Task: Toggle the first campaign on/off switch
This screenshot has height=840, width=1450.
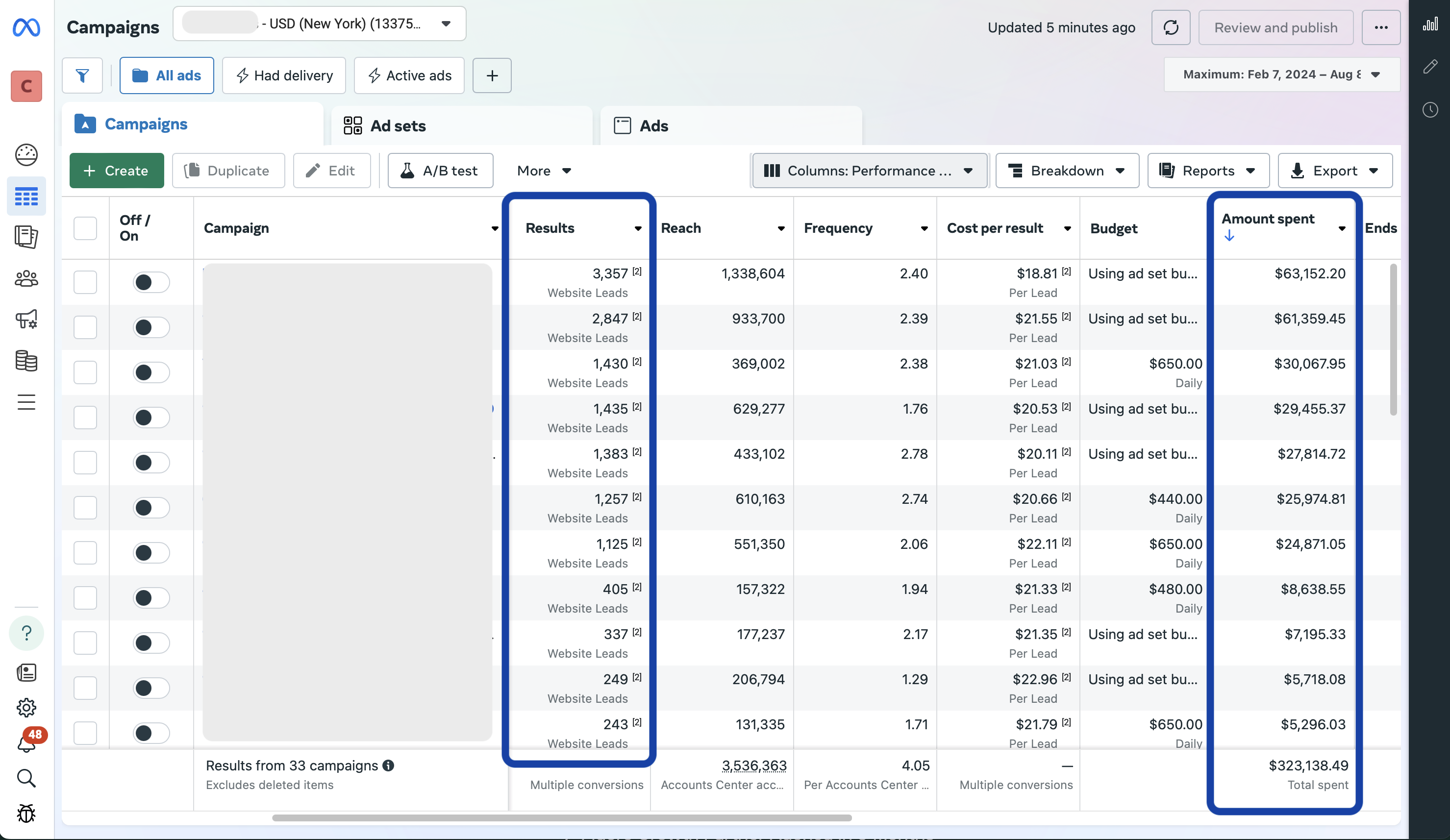Action: (151, 282)
